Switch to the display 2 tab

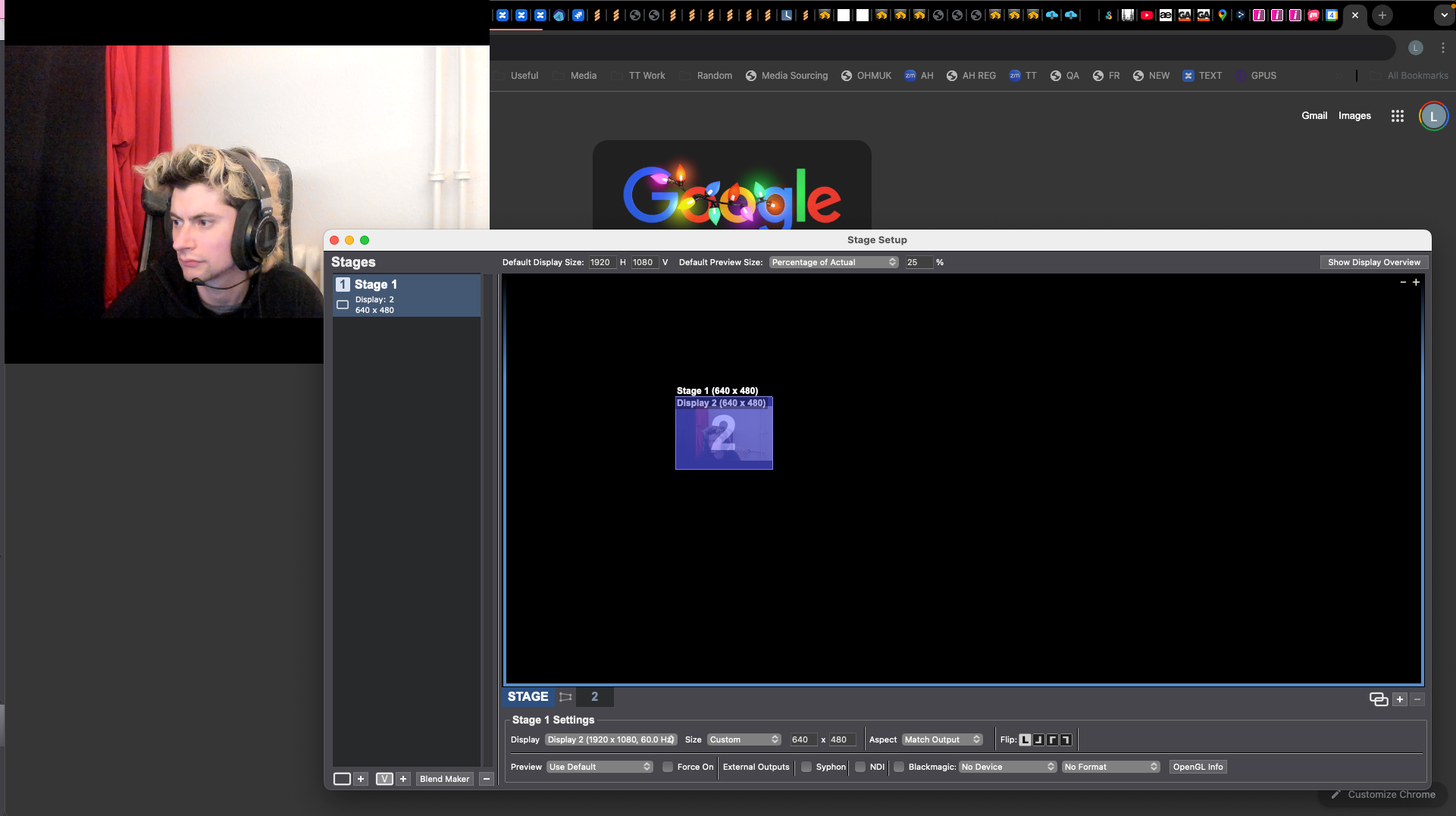click(594, 697)
